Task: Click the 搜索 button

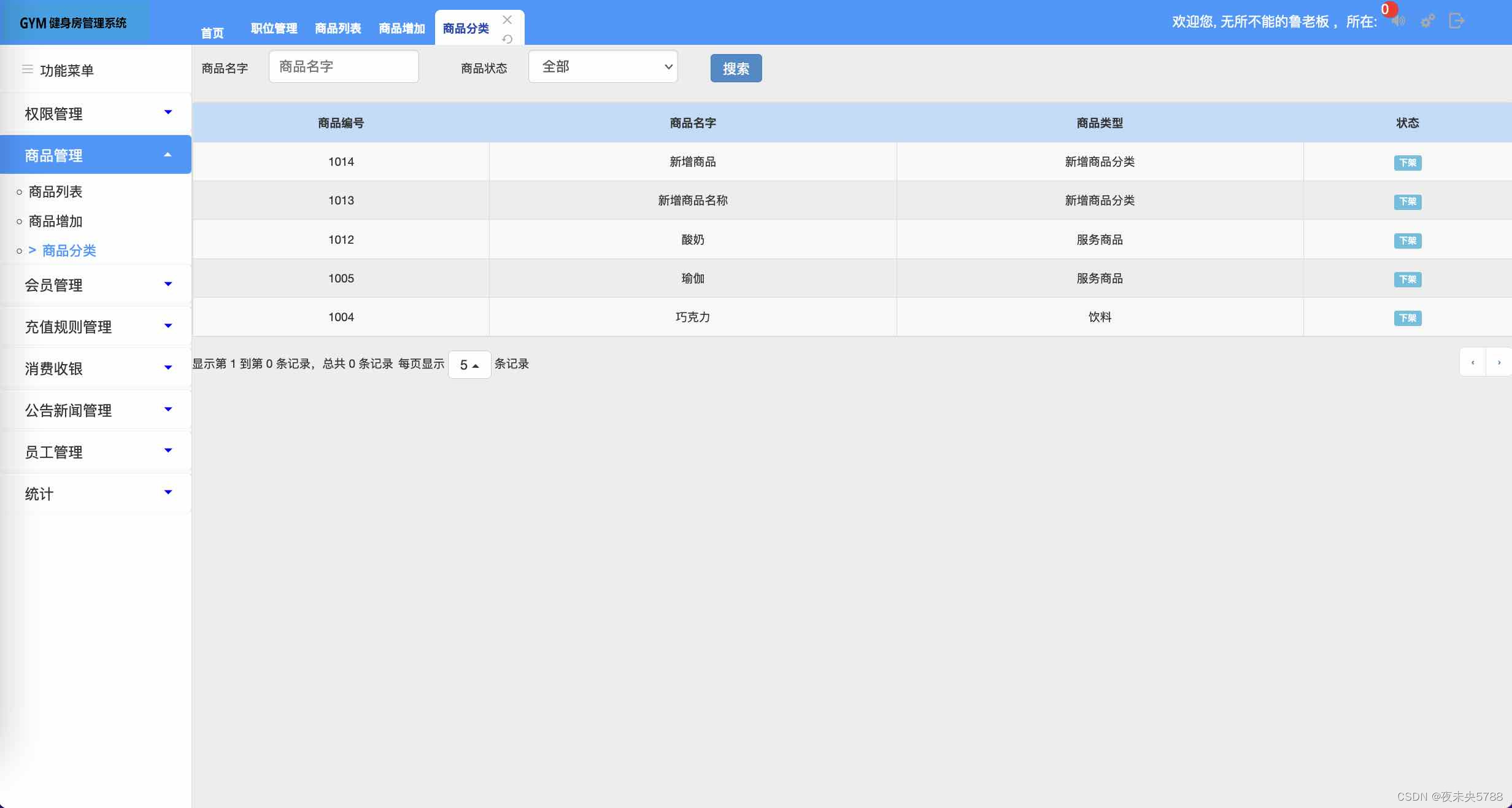Action: (736, 68)
